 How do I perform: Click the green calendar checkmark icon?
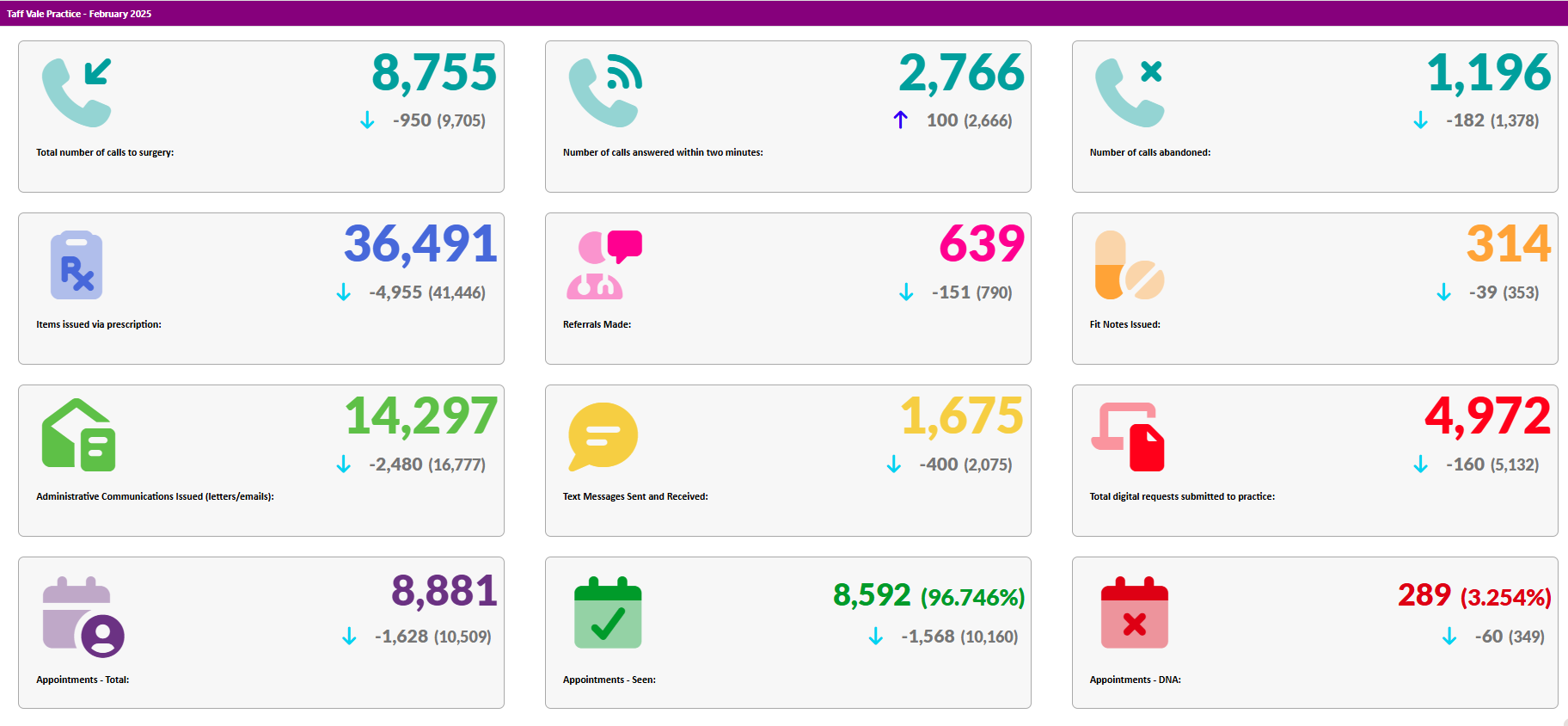(608, 613)
